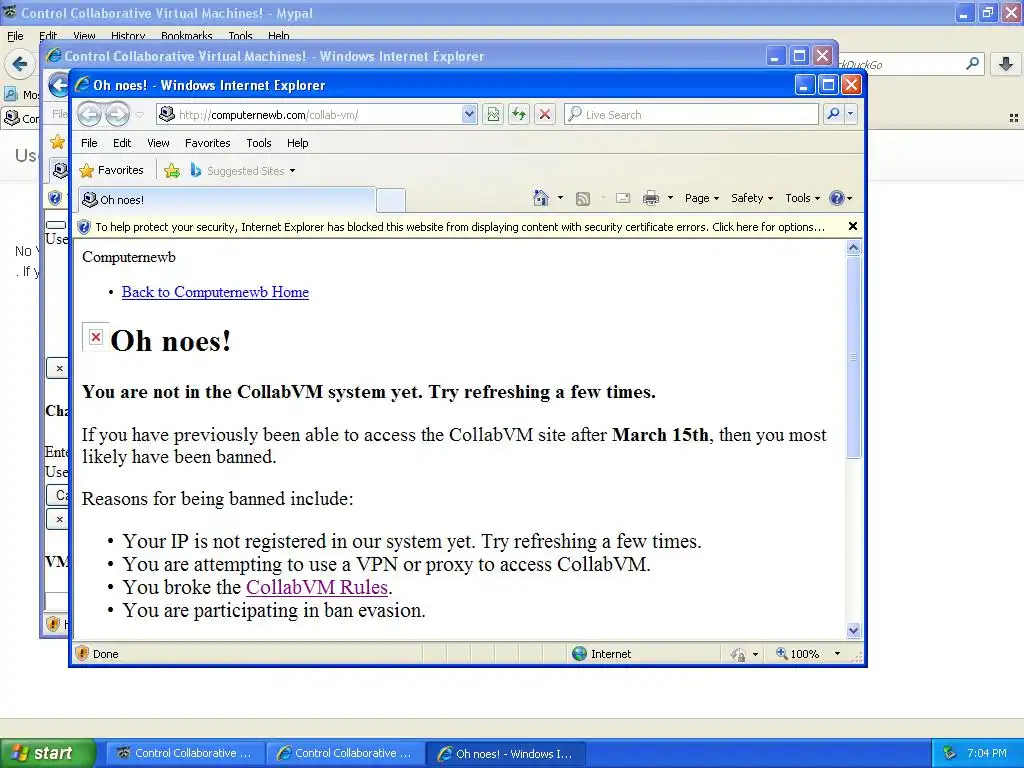Open the Edit menu in front IE window
This screenshot has height=768, width=1024.
click(121, 143)
